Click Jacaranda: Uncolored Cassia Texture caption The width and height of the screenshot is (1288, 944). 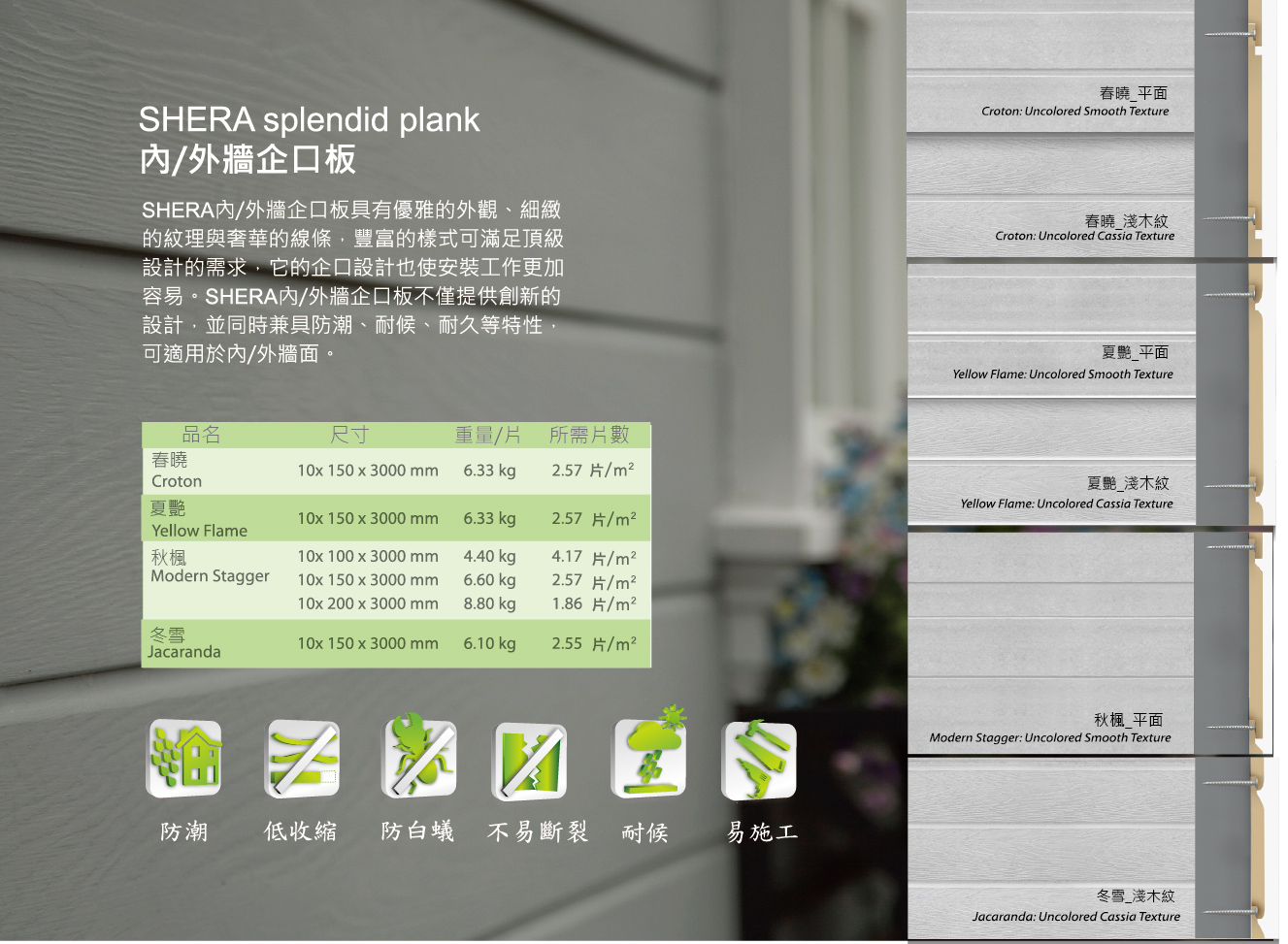tap(1076, 917)
